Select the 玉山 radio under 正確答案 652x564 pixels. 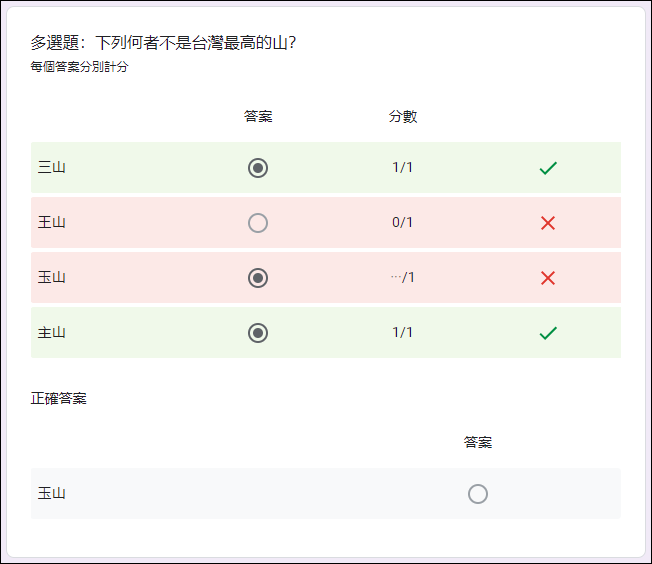478,494
